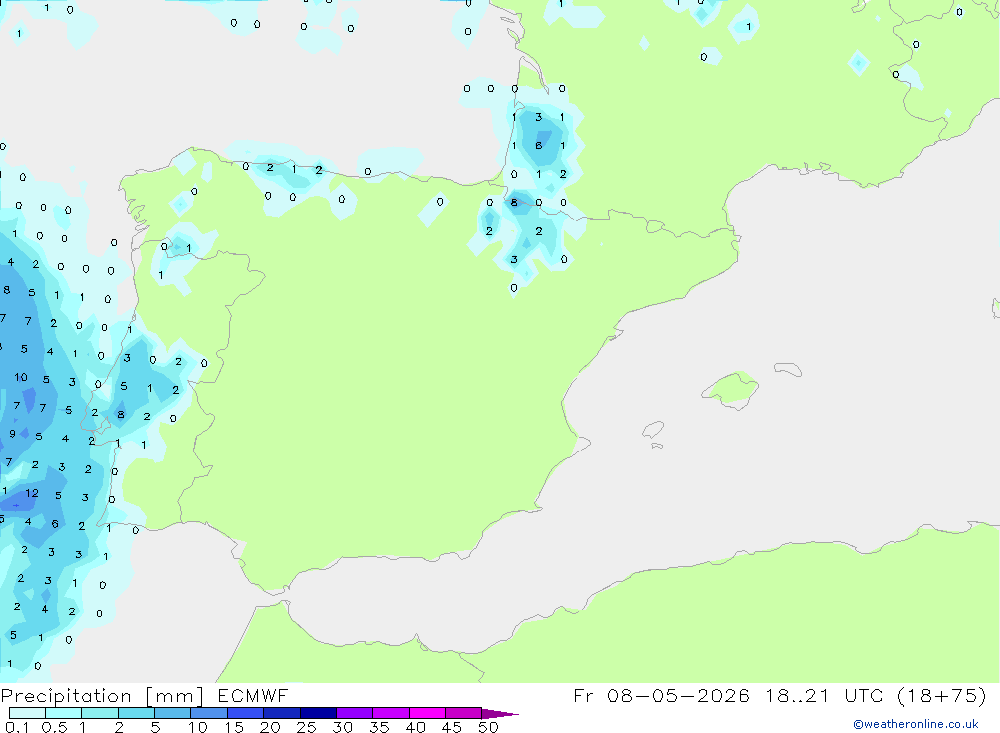
Task: Click the '9' precipitation value over the Atlantic
Action: point(12,434)
